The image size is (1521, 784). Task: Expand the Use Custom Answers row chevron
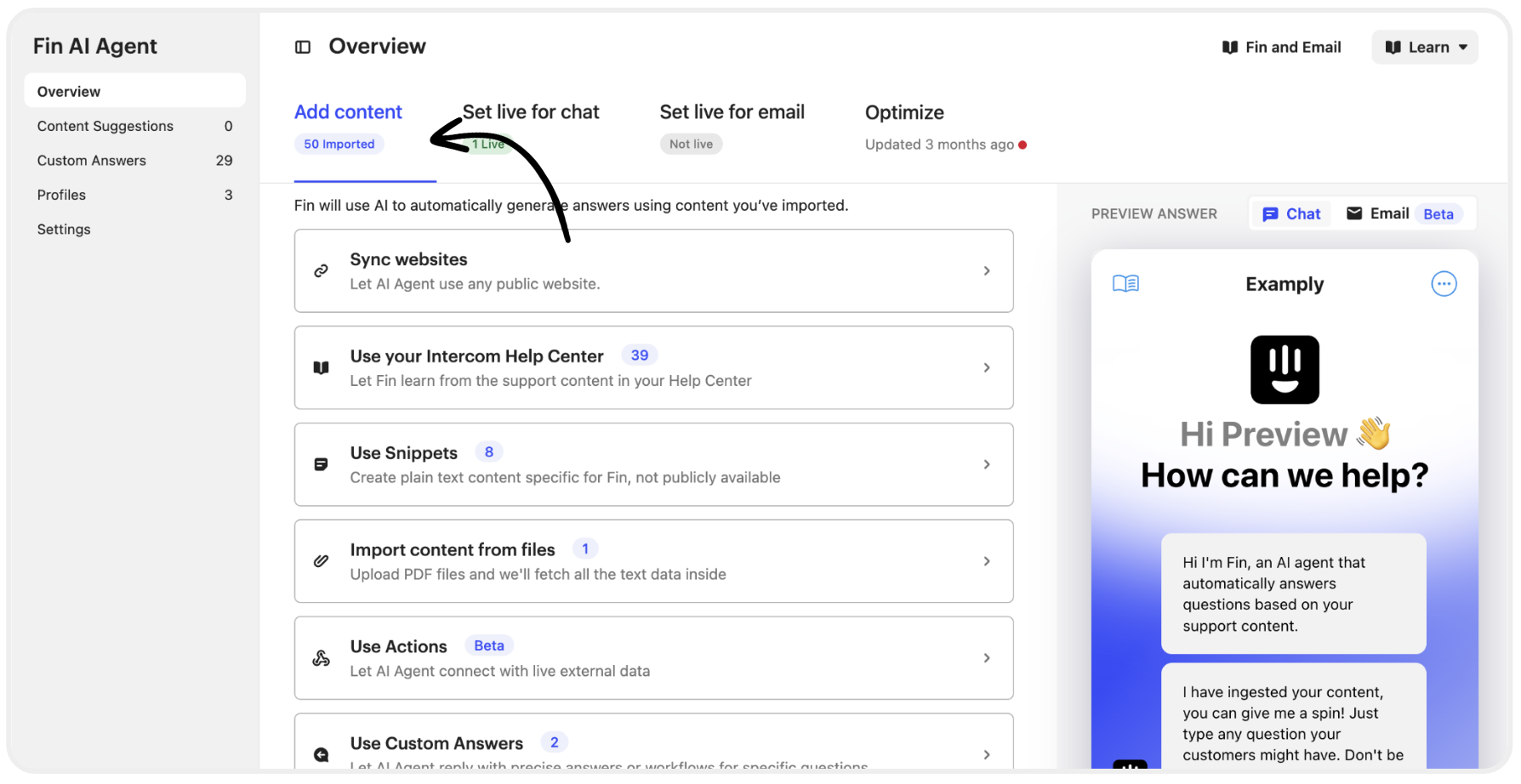coord(987,754)
